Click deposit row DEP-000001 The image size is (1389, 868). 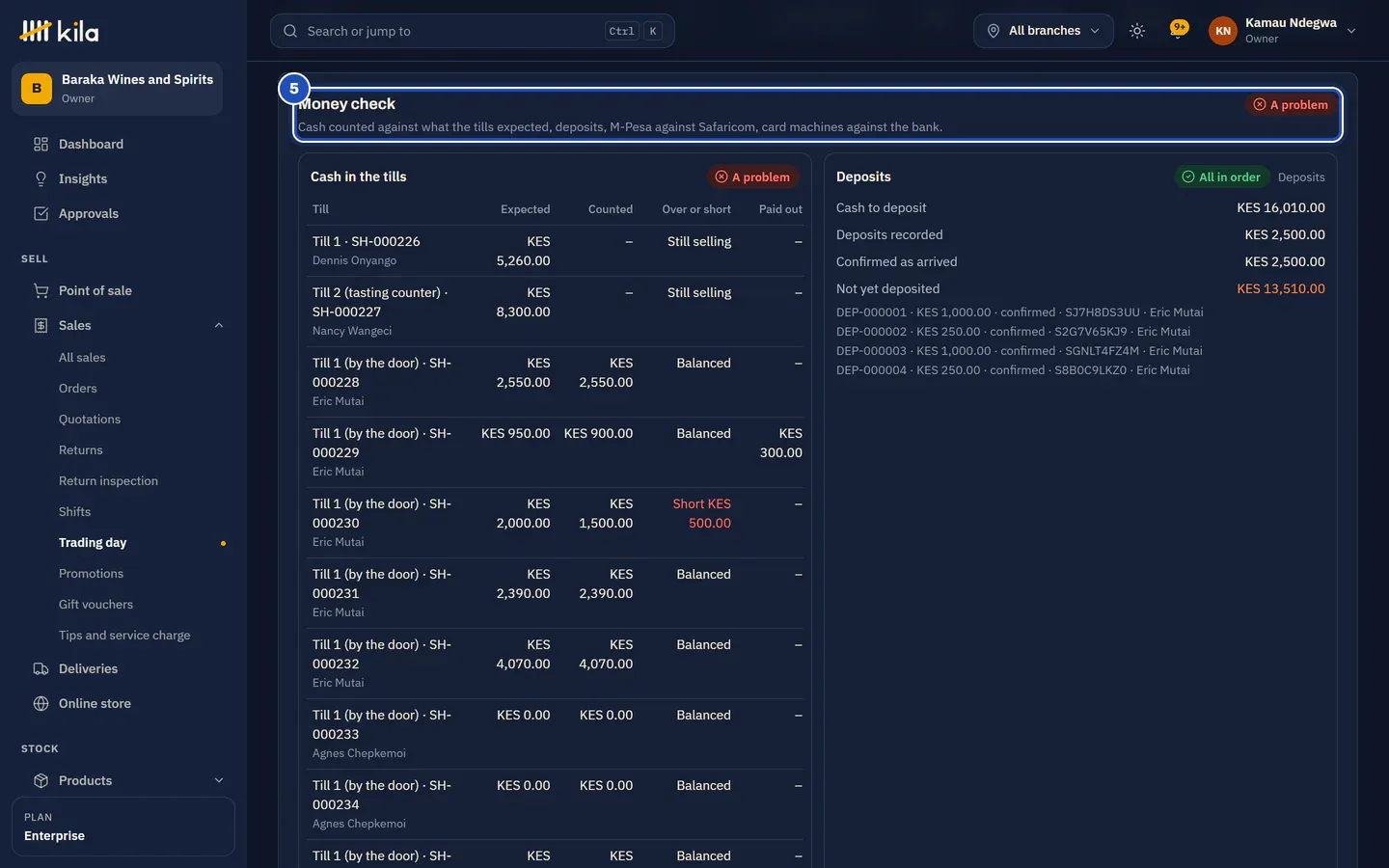pos(1020,312)
